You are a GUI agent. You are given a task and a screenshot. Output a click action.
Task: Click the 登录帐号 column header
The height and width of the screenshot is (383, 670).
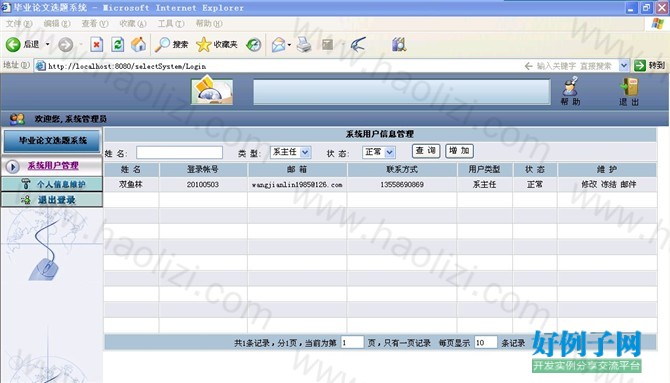tap(203, 169)
